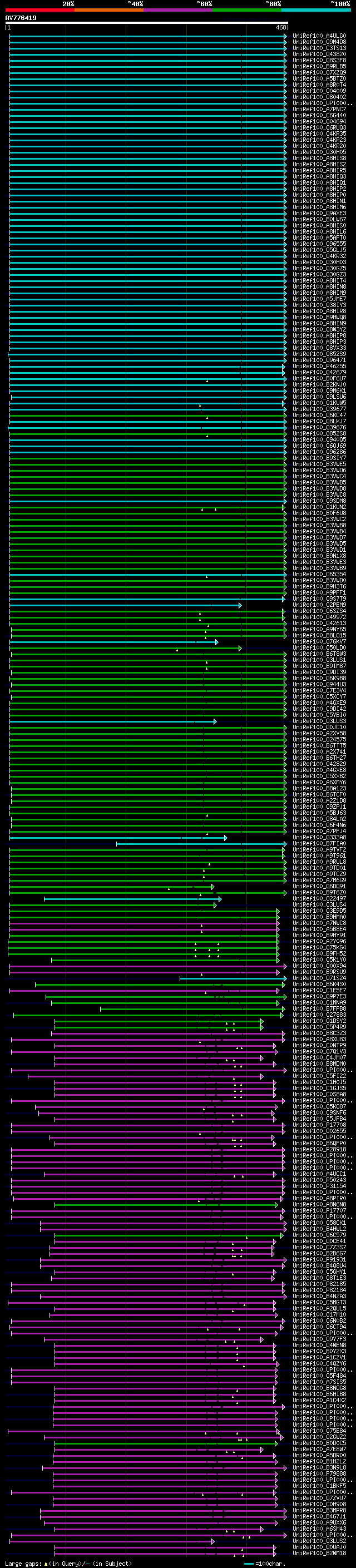Select hit UniRef100_Q17M10
This screenshot has height=1568, width=356.
click(319, 1315)
